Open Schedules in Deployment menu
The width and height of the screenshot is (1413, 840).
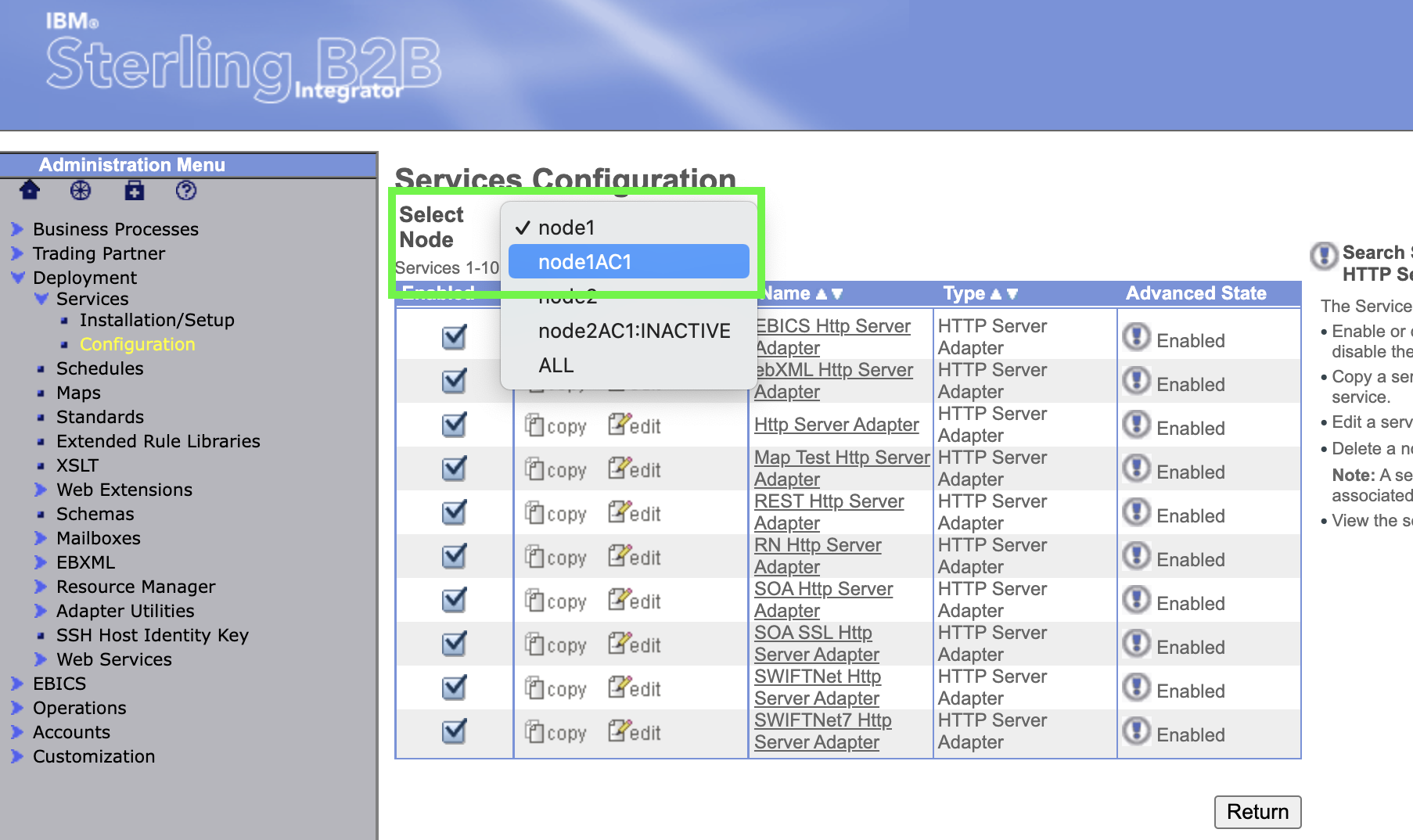[100, 368]
